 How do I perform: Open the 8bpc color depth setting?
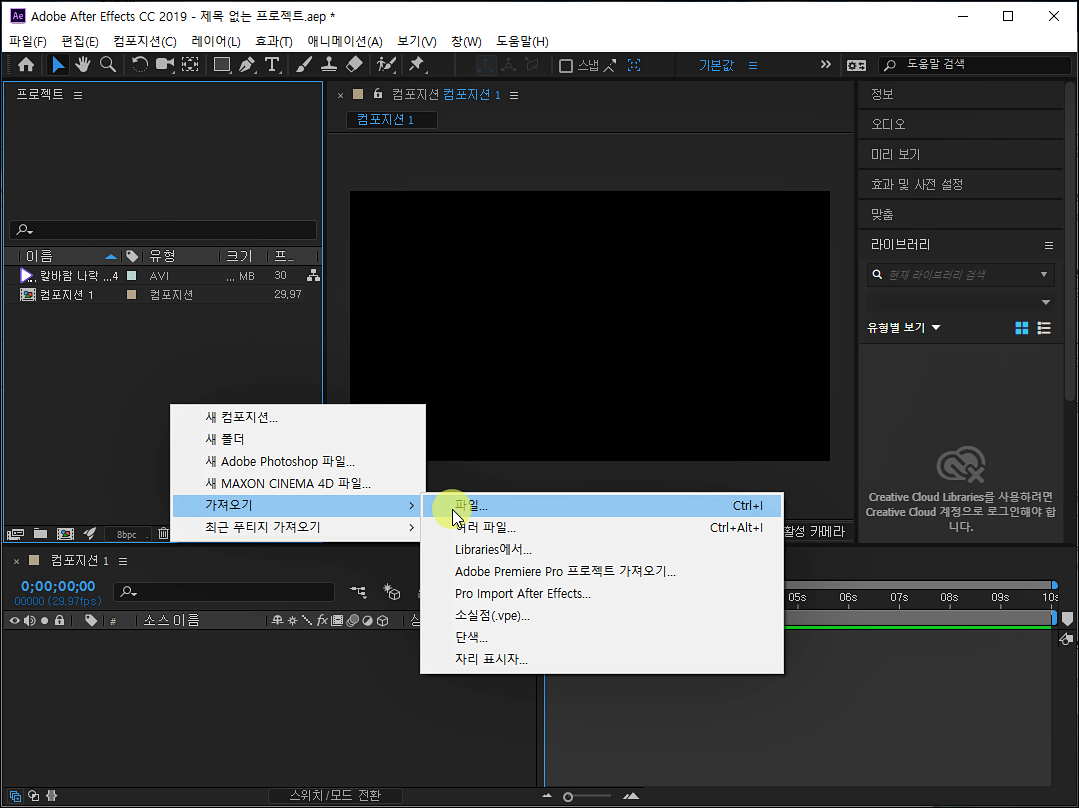click(x=127, y=535)
